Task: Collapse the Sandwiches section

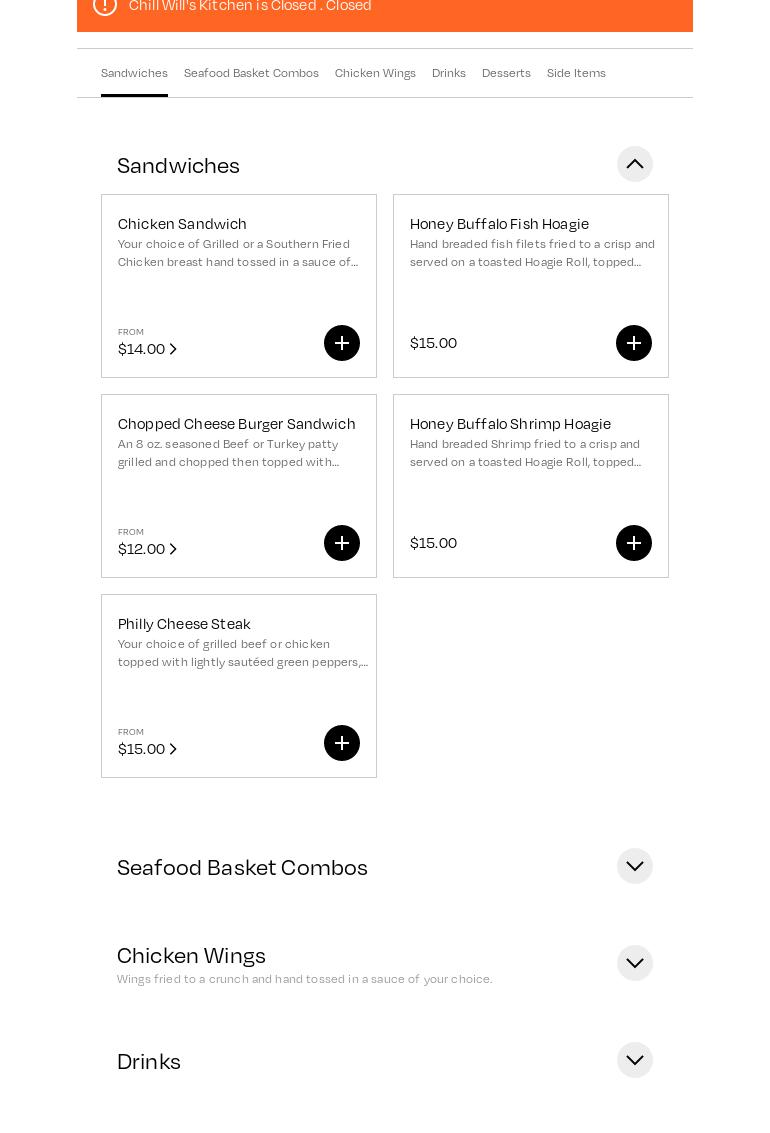Action: (635, 164)
